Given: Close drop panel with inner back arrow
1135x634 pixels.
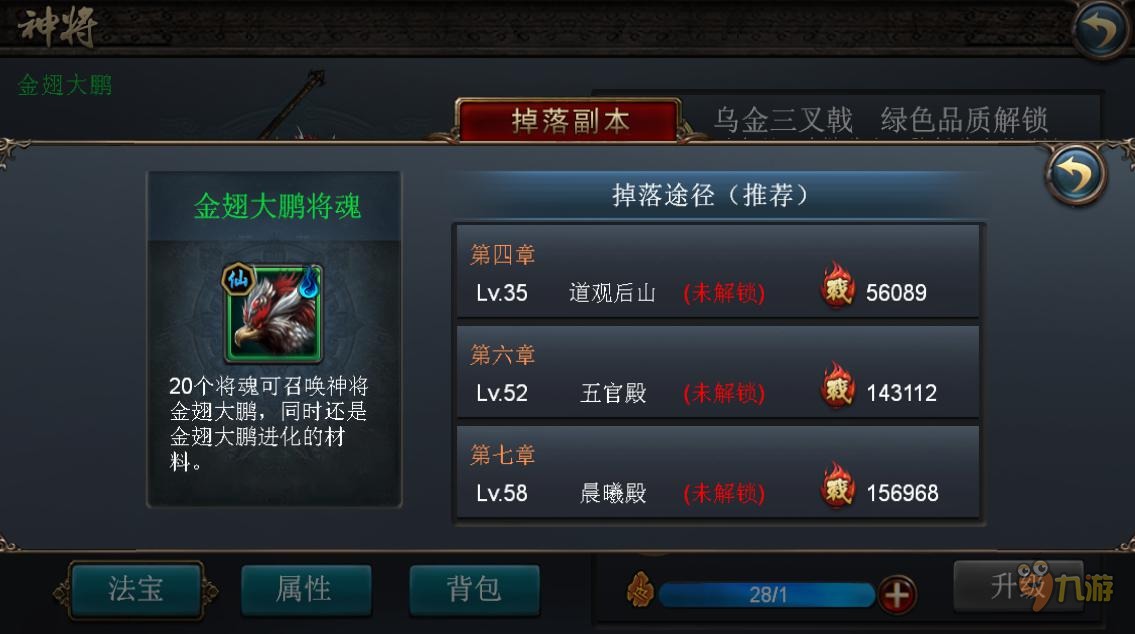Looking at the screenshot, I should coord(1076,174).
